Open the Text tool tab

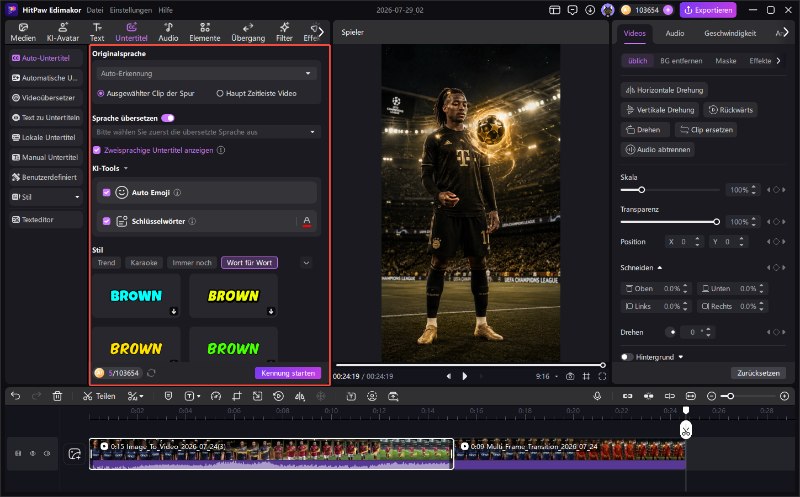coord(97,32)
